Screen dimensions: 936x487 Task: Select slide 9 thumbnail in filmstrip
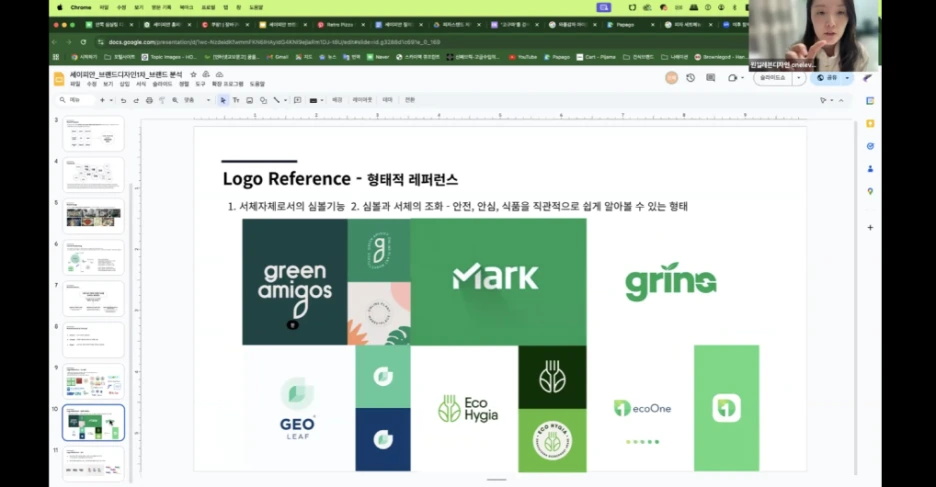click(x=93, y=381)
